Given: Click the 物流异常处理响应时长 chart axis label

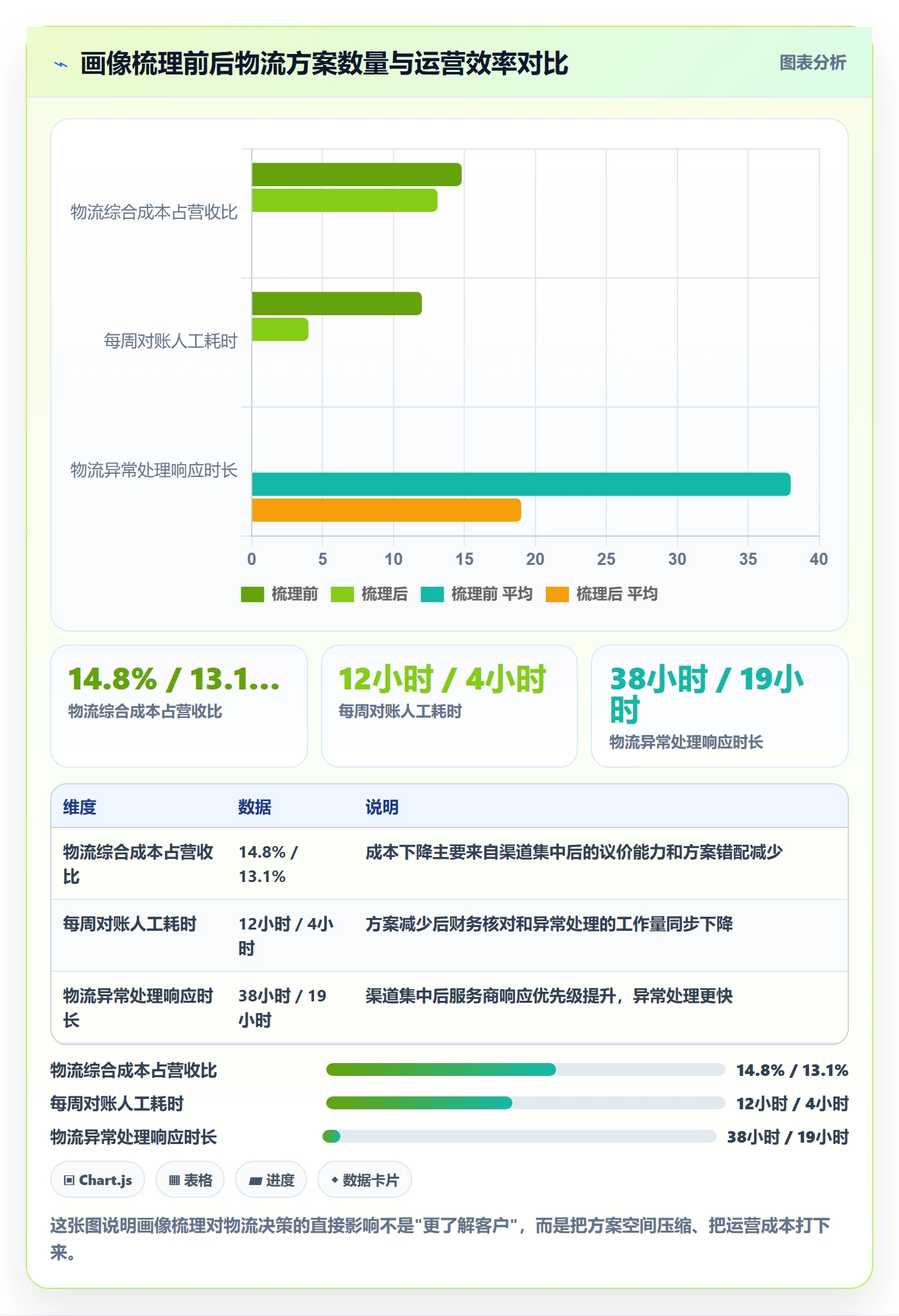Looking at the screenshot, I should 154,470.
